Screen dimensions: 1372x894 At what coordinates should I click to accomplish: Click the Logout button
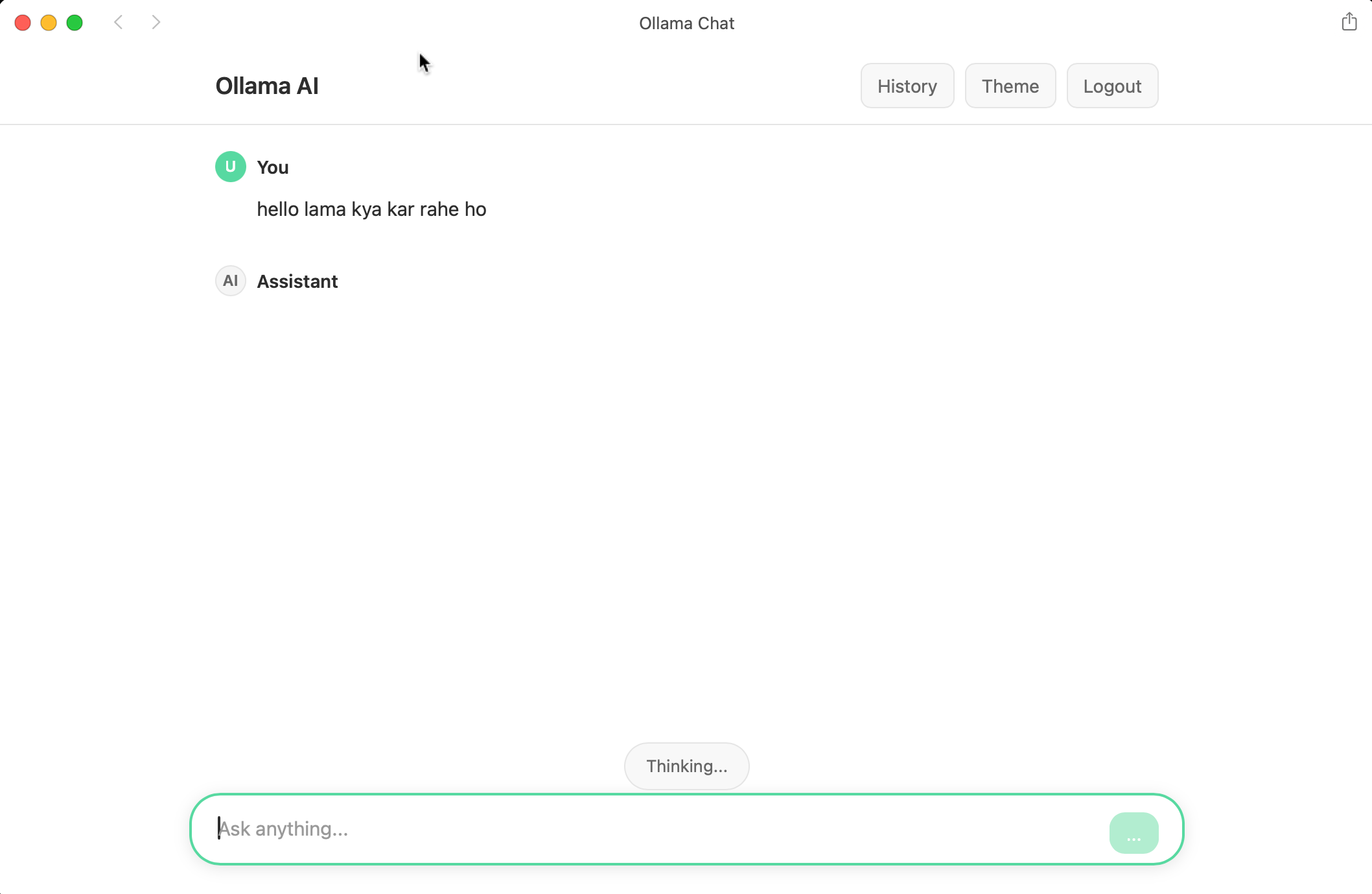click(x=1111, y=86)
